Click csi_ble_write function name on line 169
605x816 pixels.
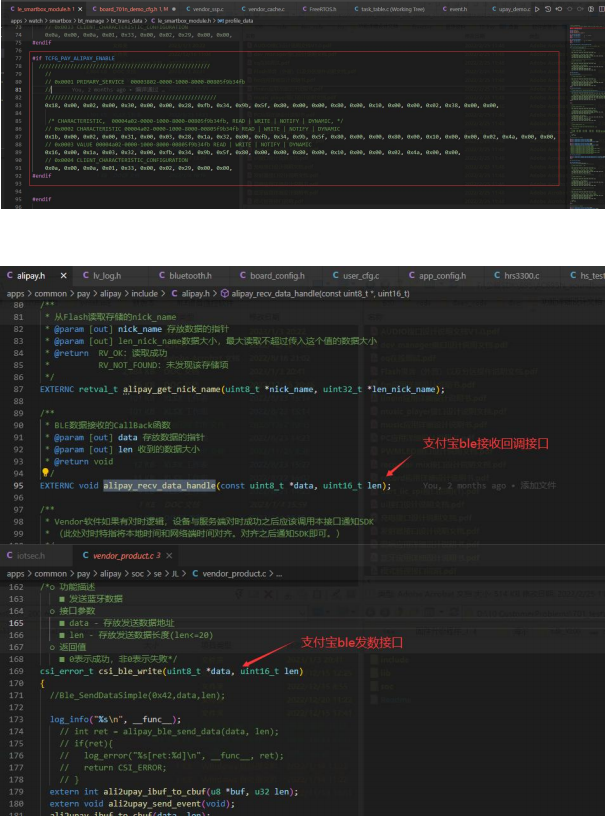pos(130,671)
